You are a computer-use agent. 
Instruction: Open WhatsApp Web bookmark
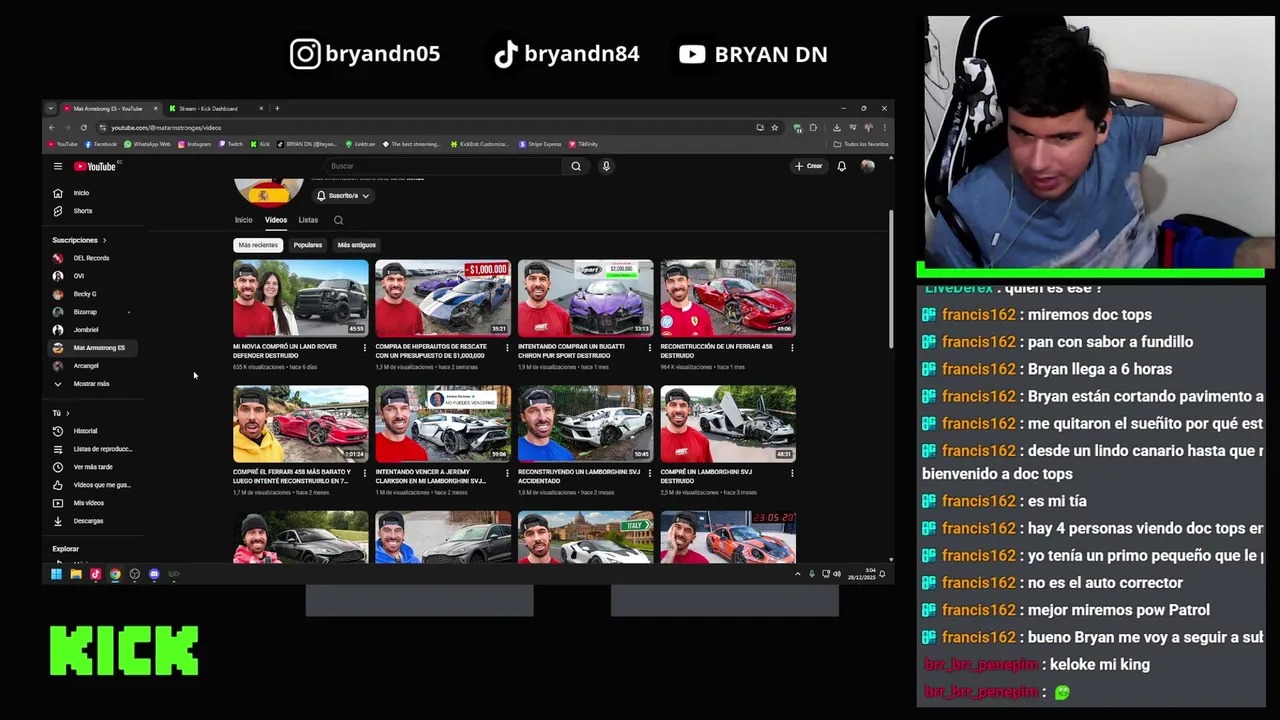(x=147, y=144)
